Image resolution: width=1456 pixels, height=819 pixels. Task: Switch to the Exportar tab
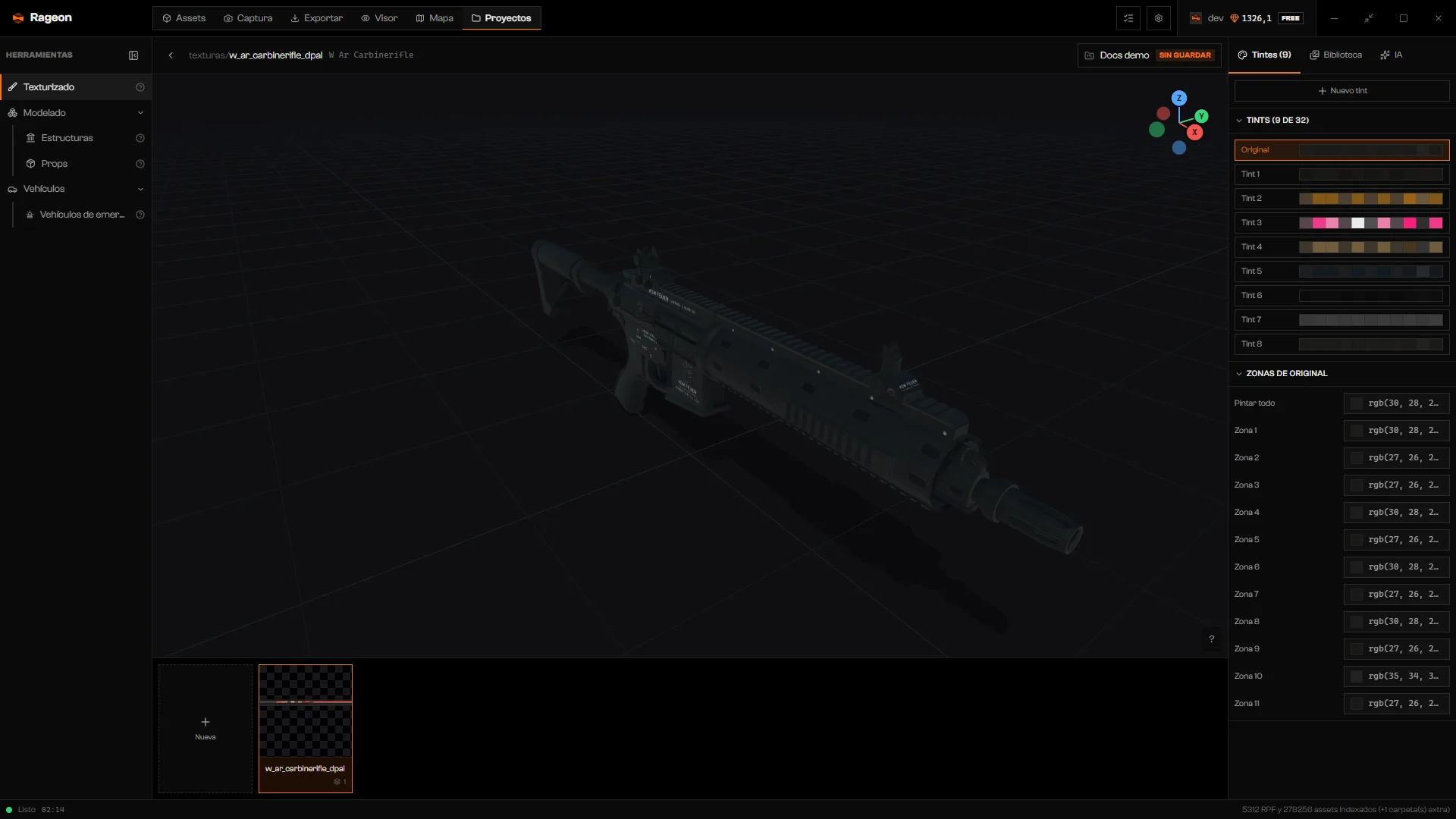(317, 18)
